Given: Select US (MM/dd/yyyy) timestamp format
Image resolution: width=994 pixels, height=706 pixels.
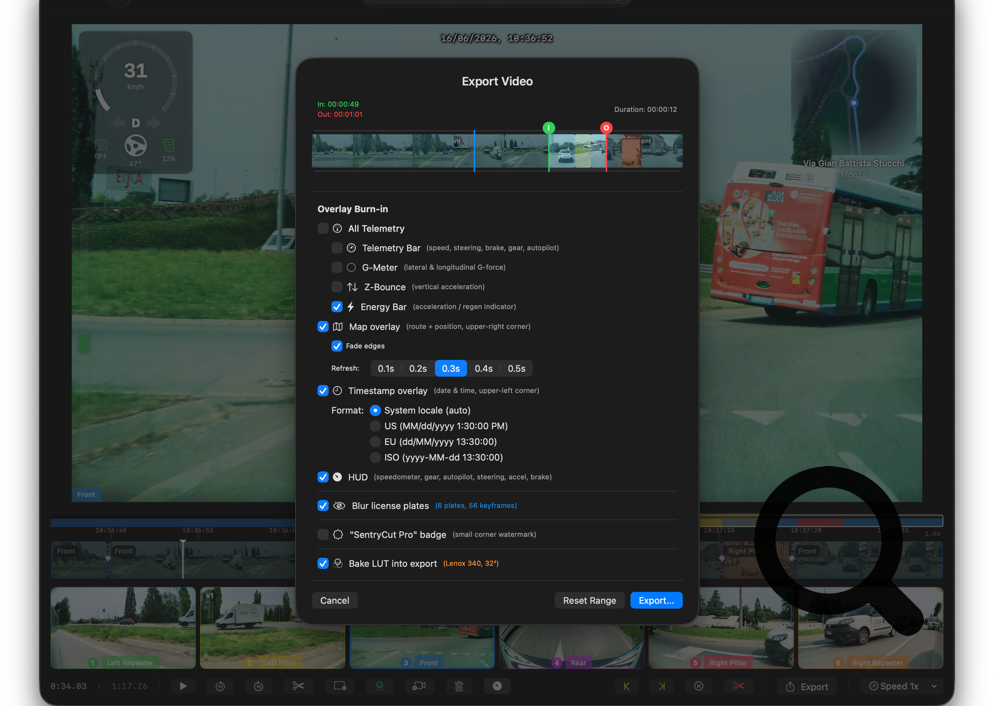Looking at the screenshot, I should pyautogui.click(x=375, y=426).
